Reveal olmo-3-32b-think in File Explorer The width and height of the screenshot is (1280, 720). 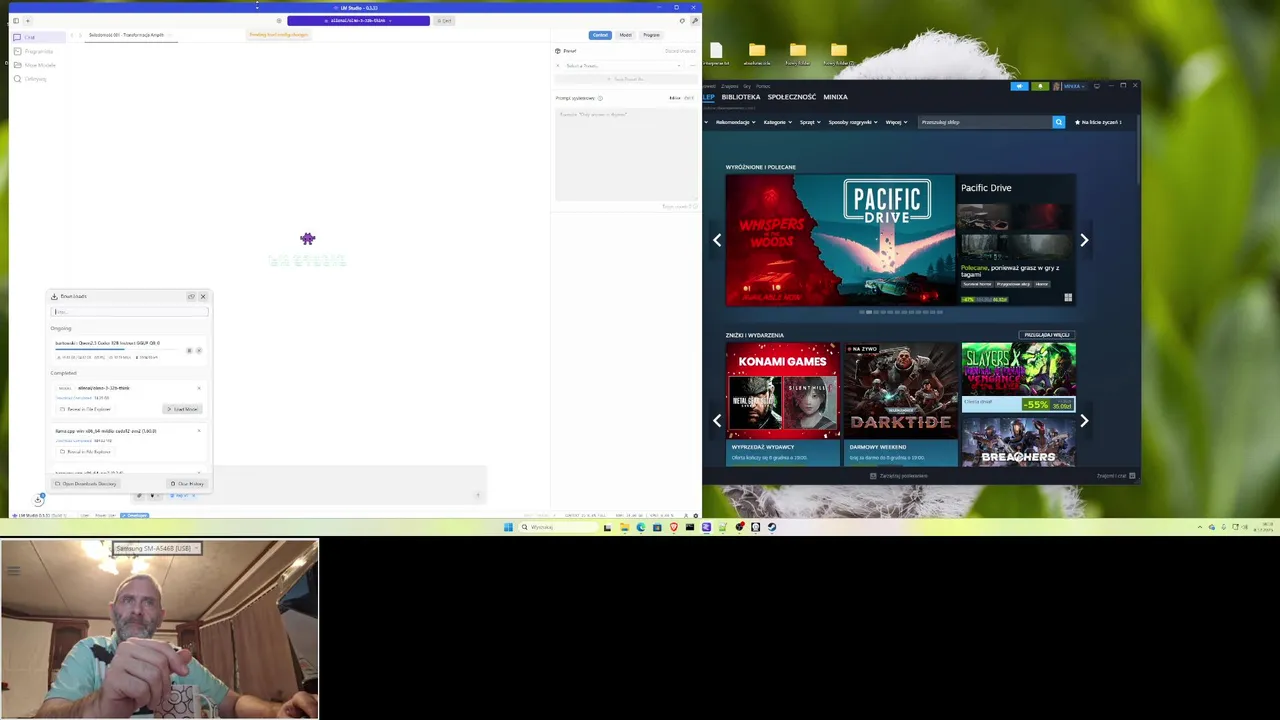click(x=86, y=409)
